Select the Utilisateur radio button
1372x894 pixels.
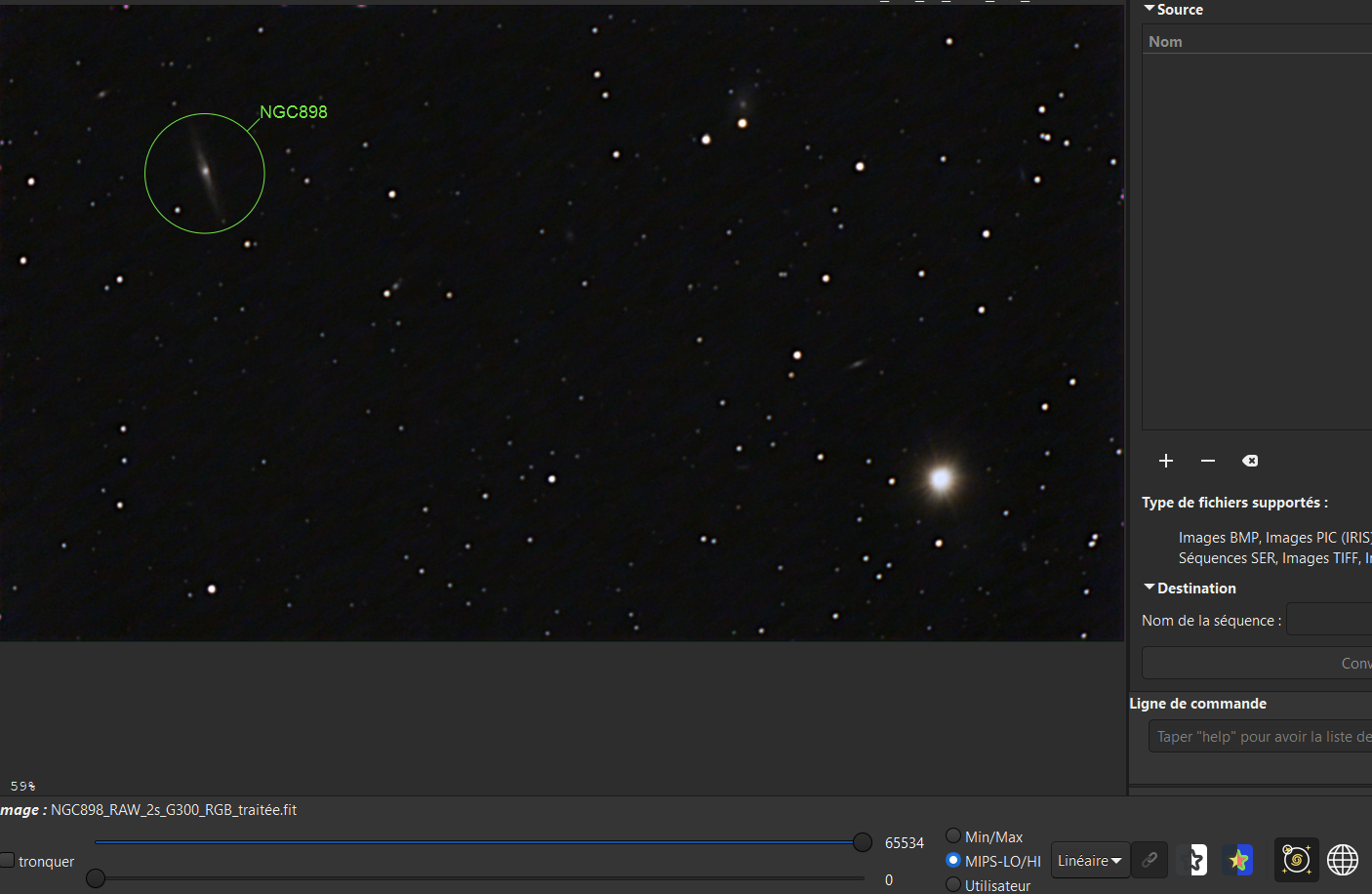coord(953,884)
